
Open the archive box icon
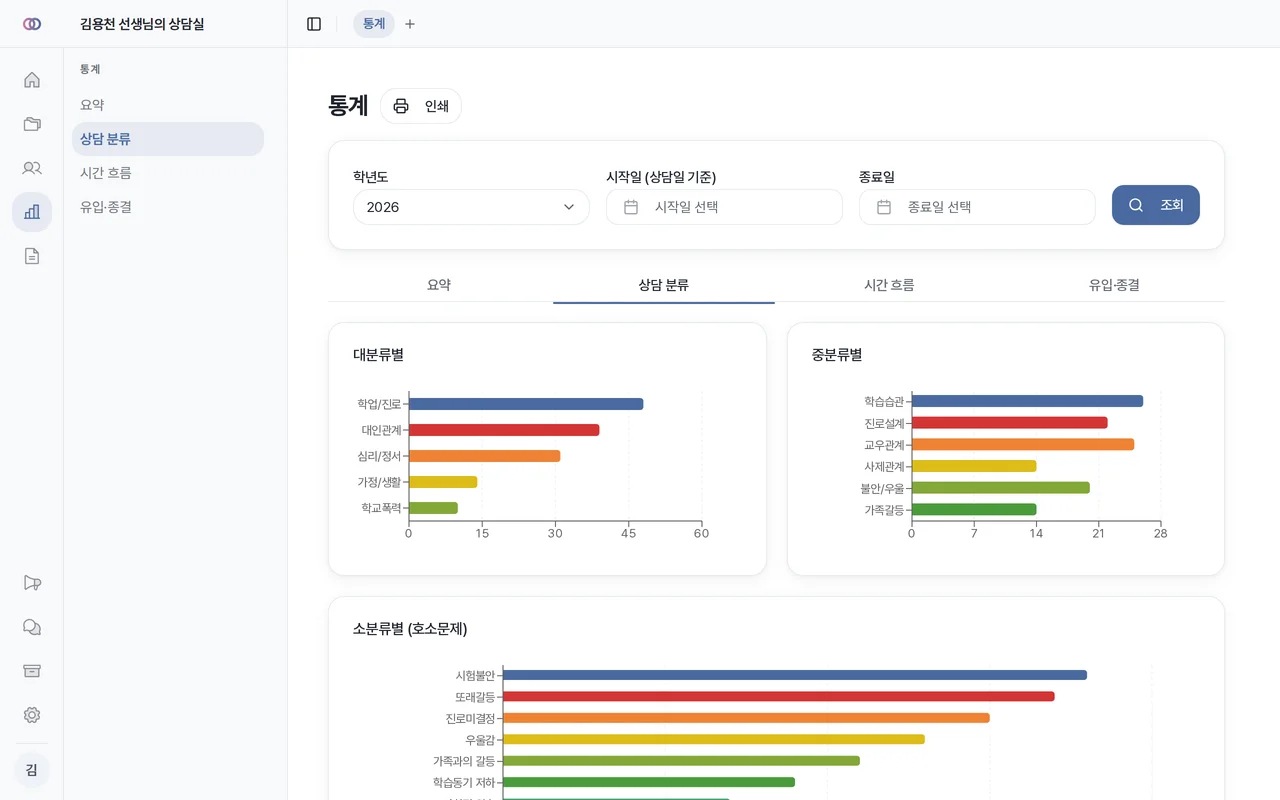32,671
